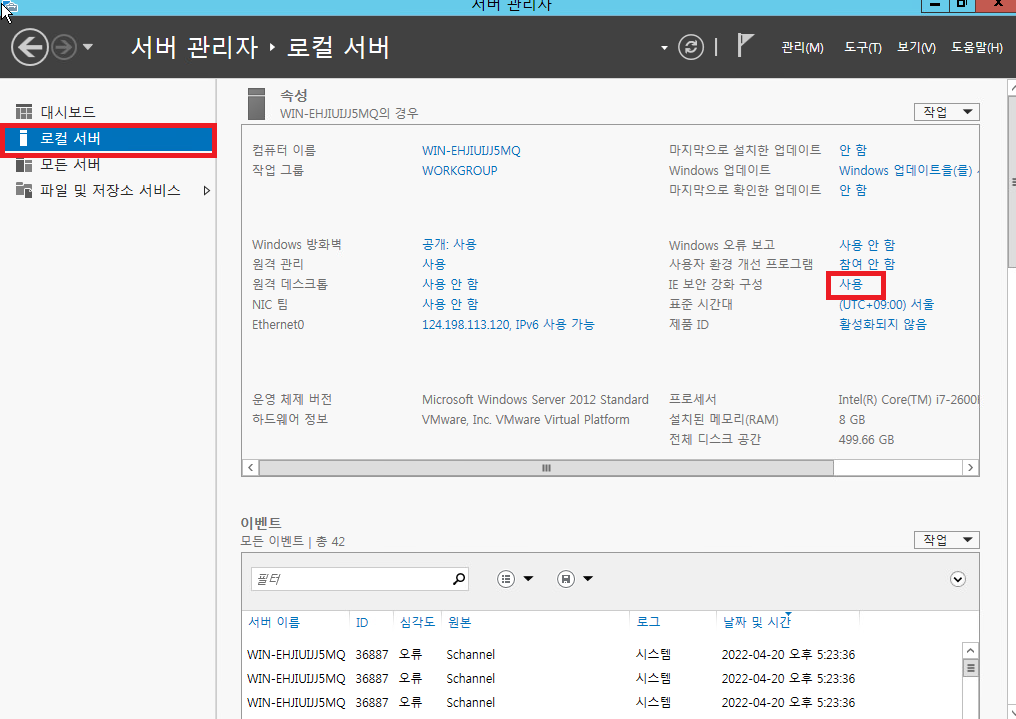Click the Windows 업데이트 link value
Viewport: 1016px width, 719px height.
[908, 170]
